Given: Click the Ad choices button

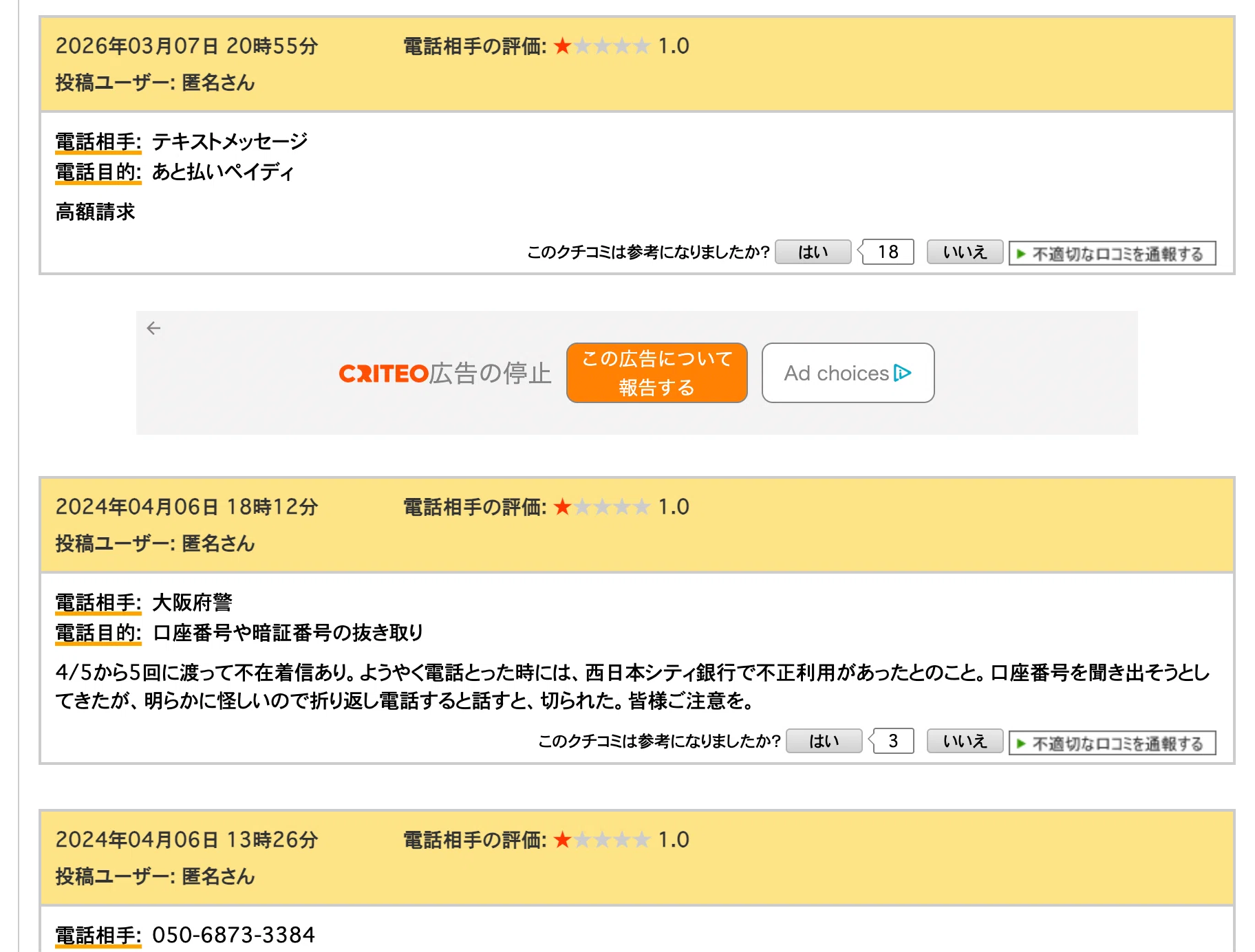Looking at the screenshot, I should point(848,373).
